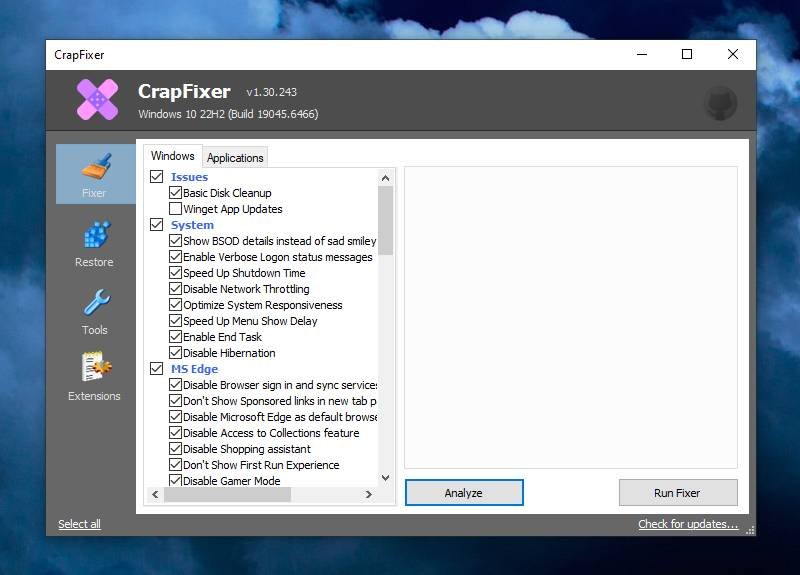The image size is (800, 575).
Task: Toggle the Issues group checkbox
Action: [x=157, y=177]
